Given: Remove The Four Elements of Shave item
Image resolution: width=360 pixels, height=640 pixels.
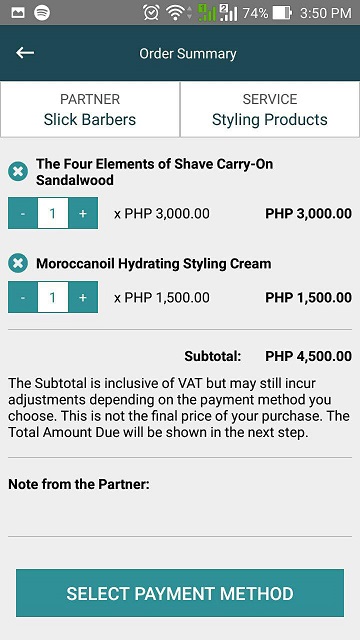Looking at the screenshot, I should [18, 171].
